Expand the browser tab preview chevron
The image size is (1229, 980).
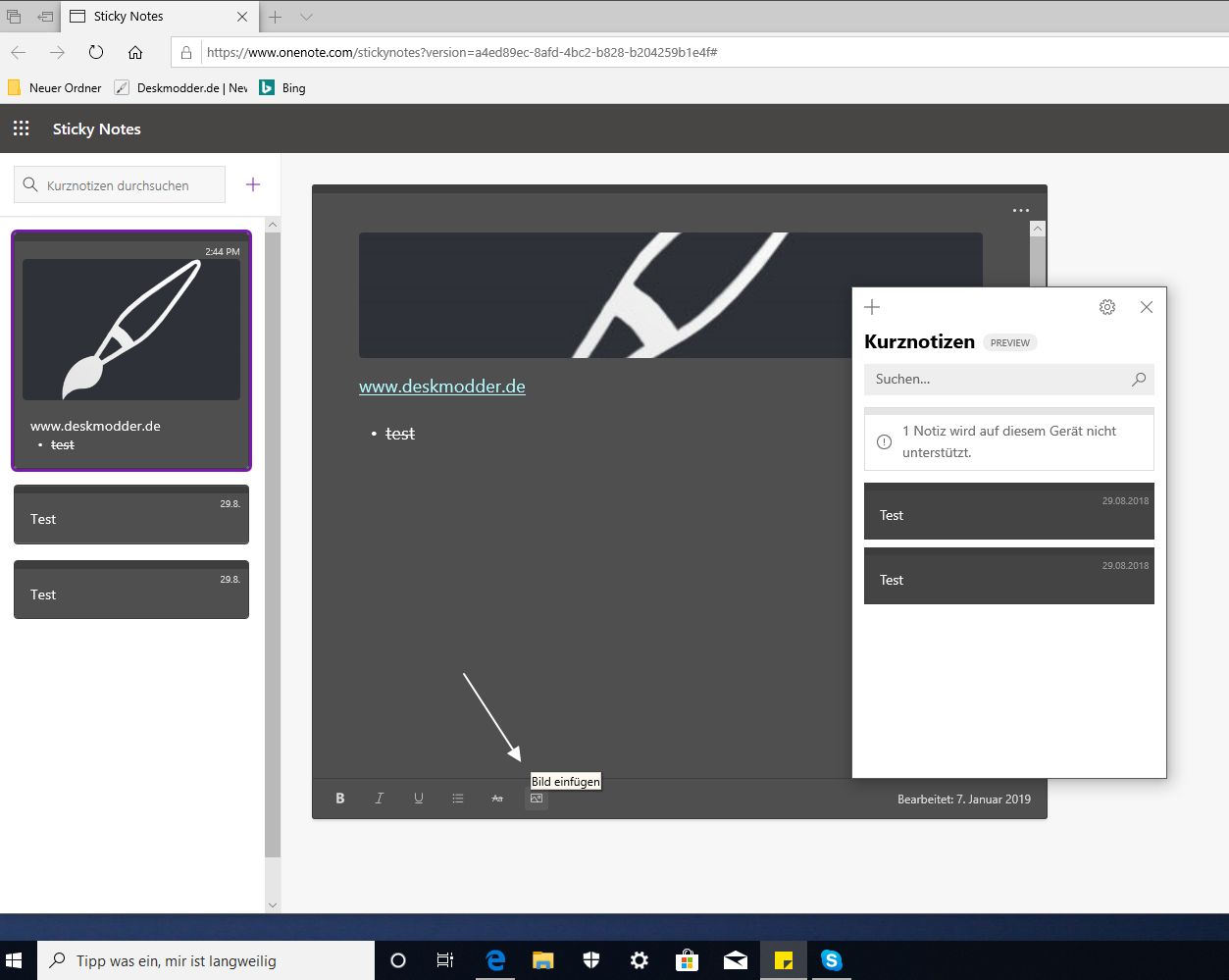[306, 17]
